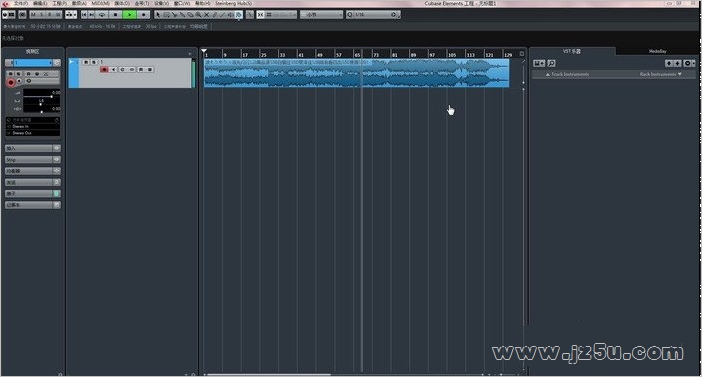Select Stereo In input routing
702x377 pixels.
pyautogui.click(x=33, y=126)
